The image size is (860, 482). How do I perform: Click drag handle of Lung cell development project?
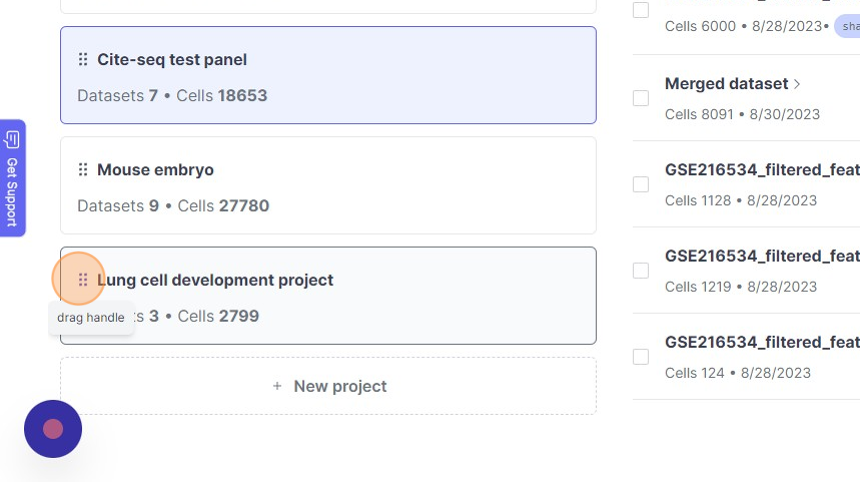pos(83,280)
